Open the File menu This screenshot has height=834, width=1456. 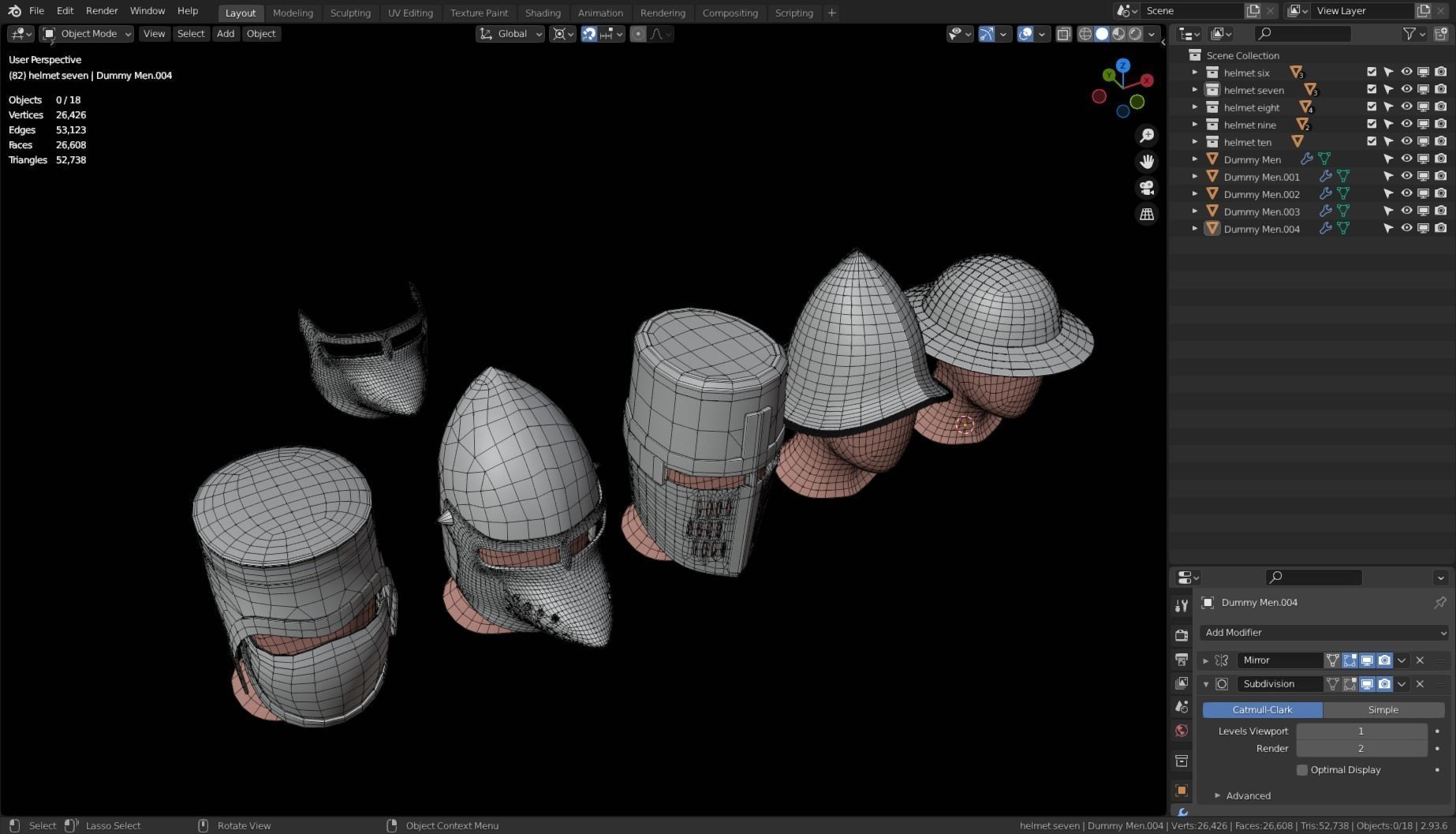pyautogui.click(x=36, y=11)
